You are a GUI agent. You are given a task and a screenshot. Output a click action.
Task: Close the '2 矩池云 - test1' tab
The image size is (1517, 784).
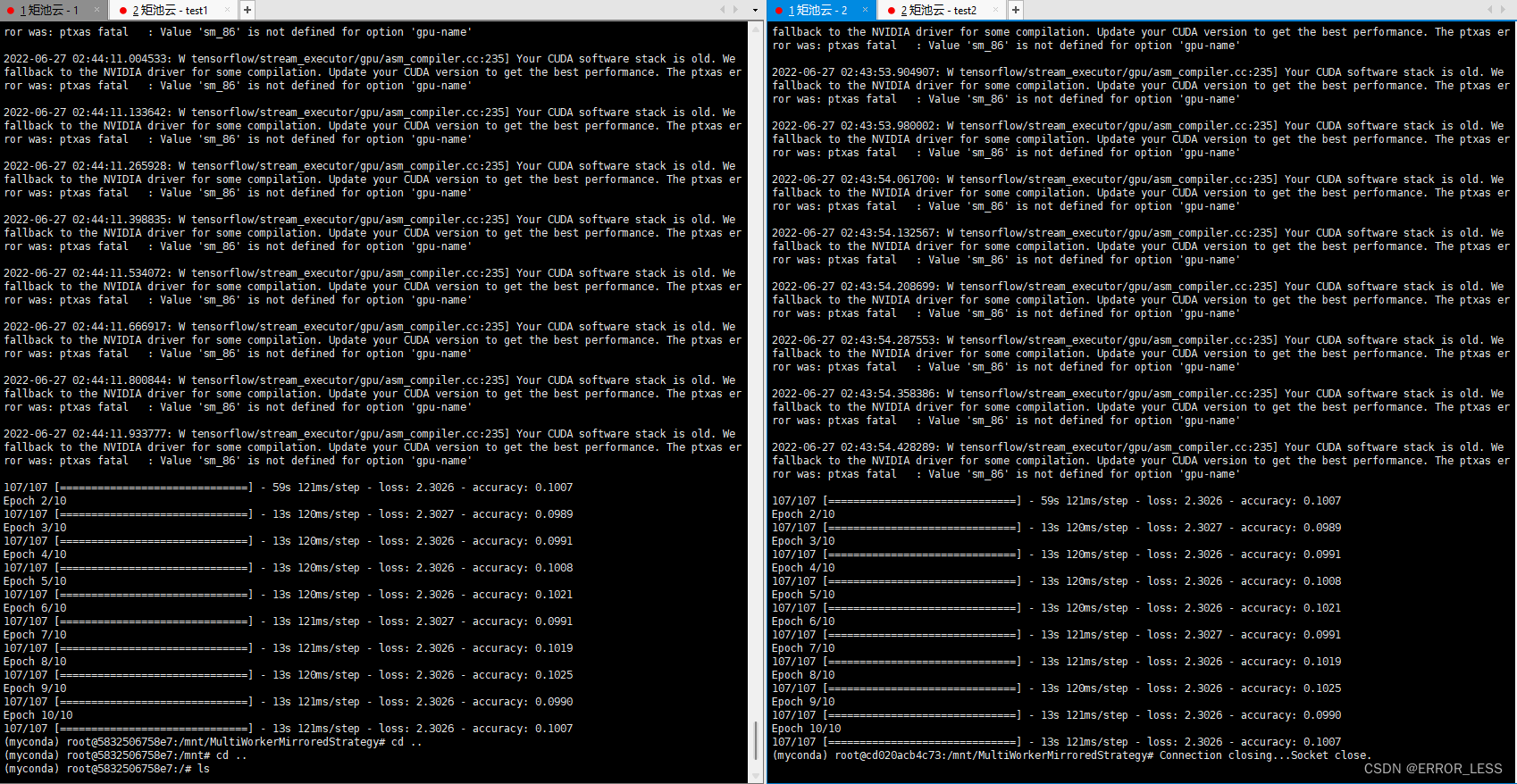(227, 10)
